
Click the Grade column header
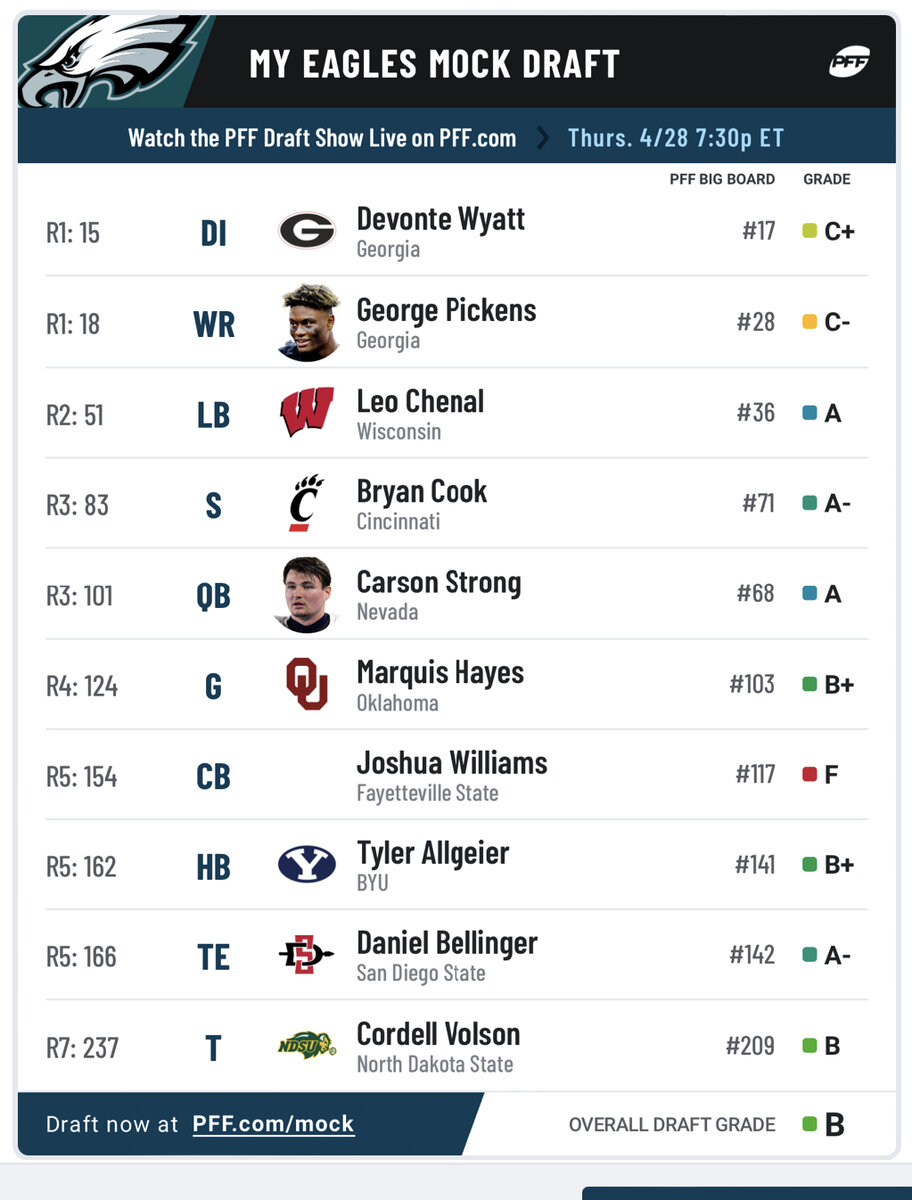(x=827, y=179)
